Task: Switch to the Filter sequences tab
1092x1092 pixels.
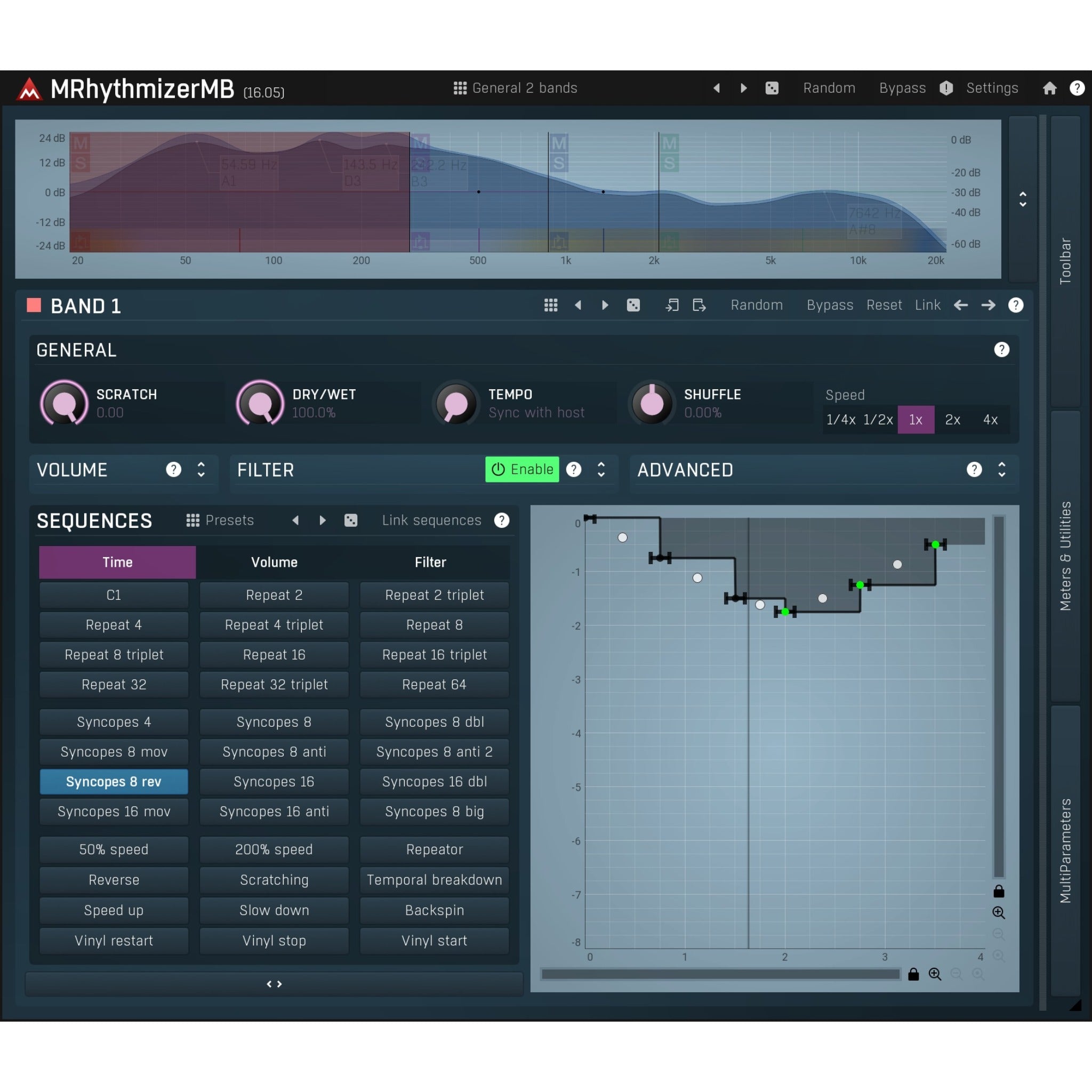Action: click(430, 562)
